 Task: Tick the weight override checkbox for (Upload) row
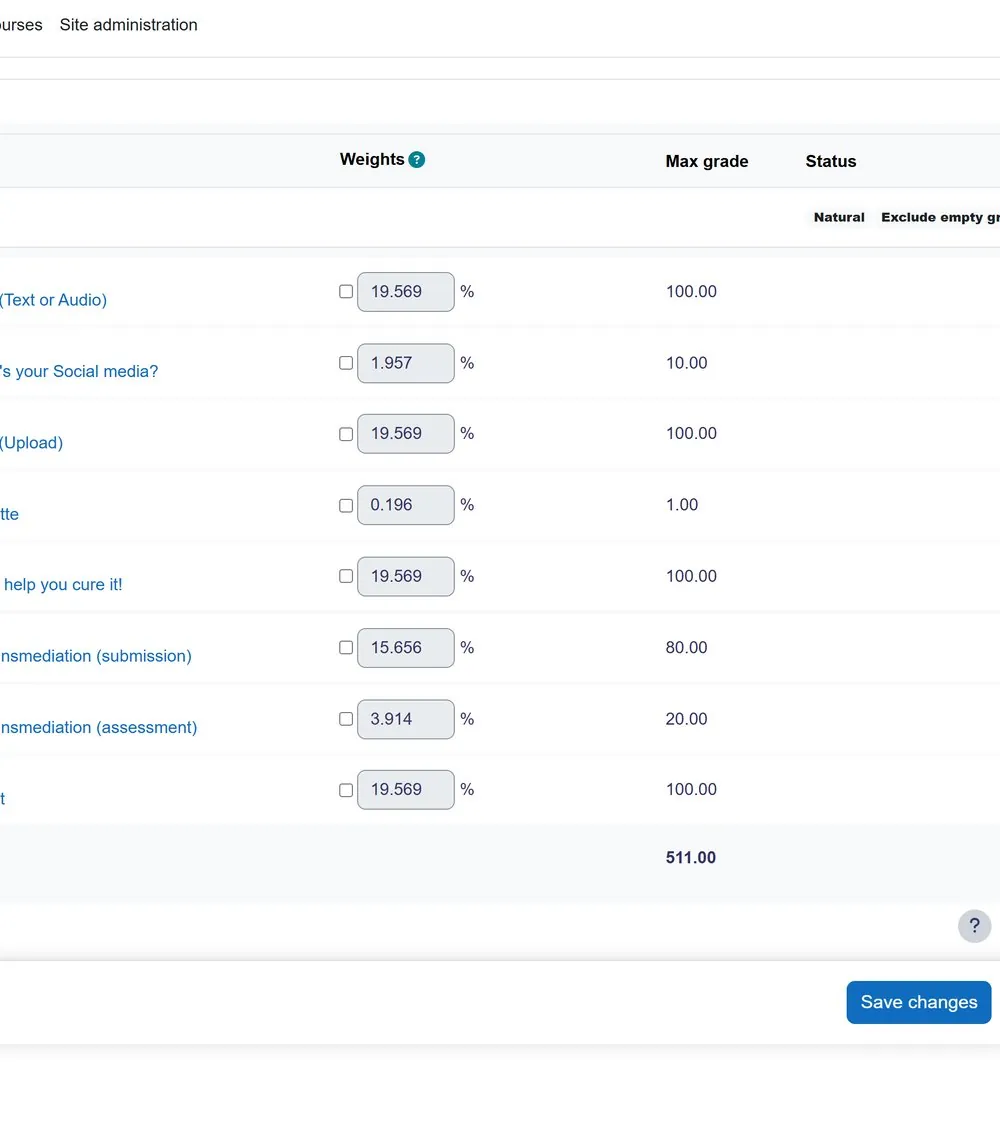pos(346,434)
